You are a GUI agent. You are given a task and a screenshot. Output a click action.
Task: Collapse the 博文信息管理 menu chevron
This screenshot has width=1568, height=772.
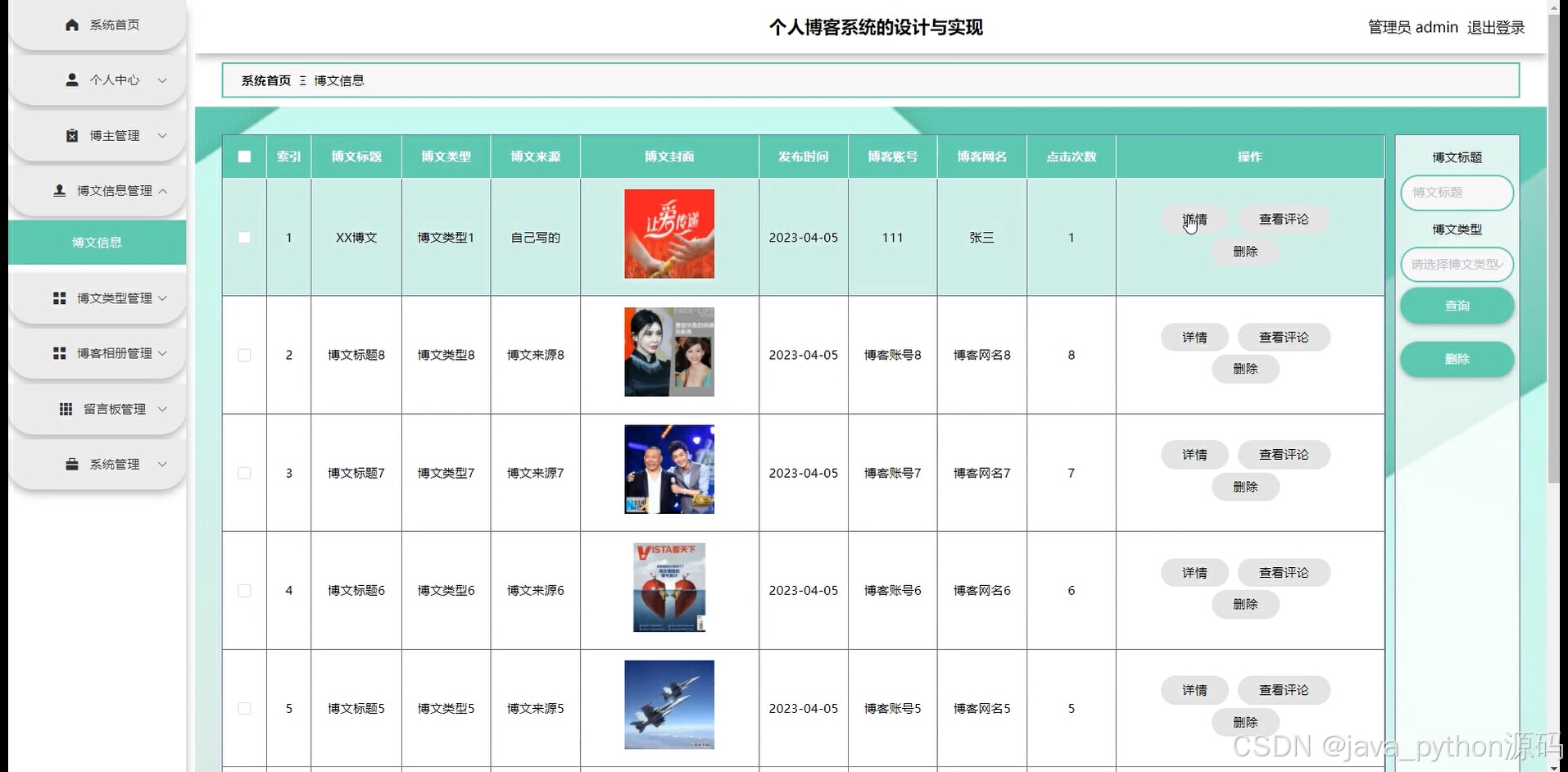(x=162, y=190)
